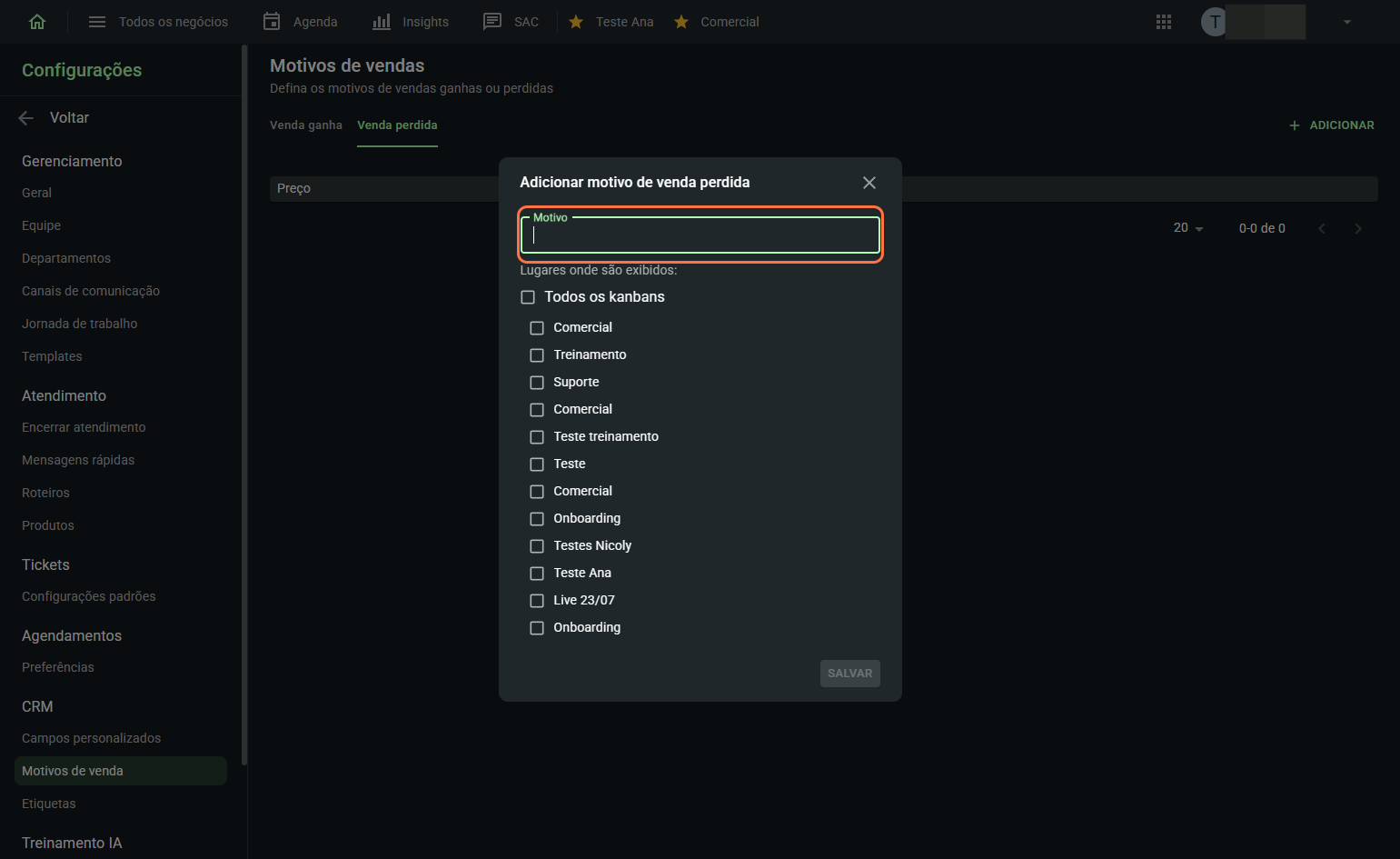Open Comercial favorite in top bar

pyautogui.click(x=730, y=22)
